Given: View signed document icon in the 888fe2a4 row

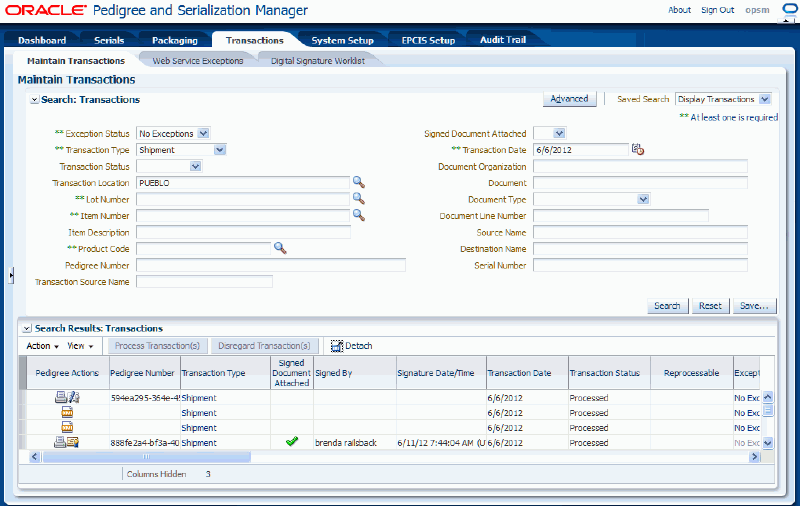Looking at the screenshot, I should pos(73,442).
